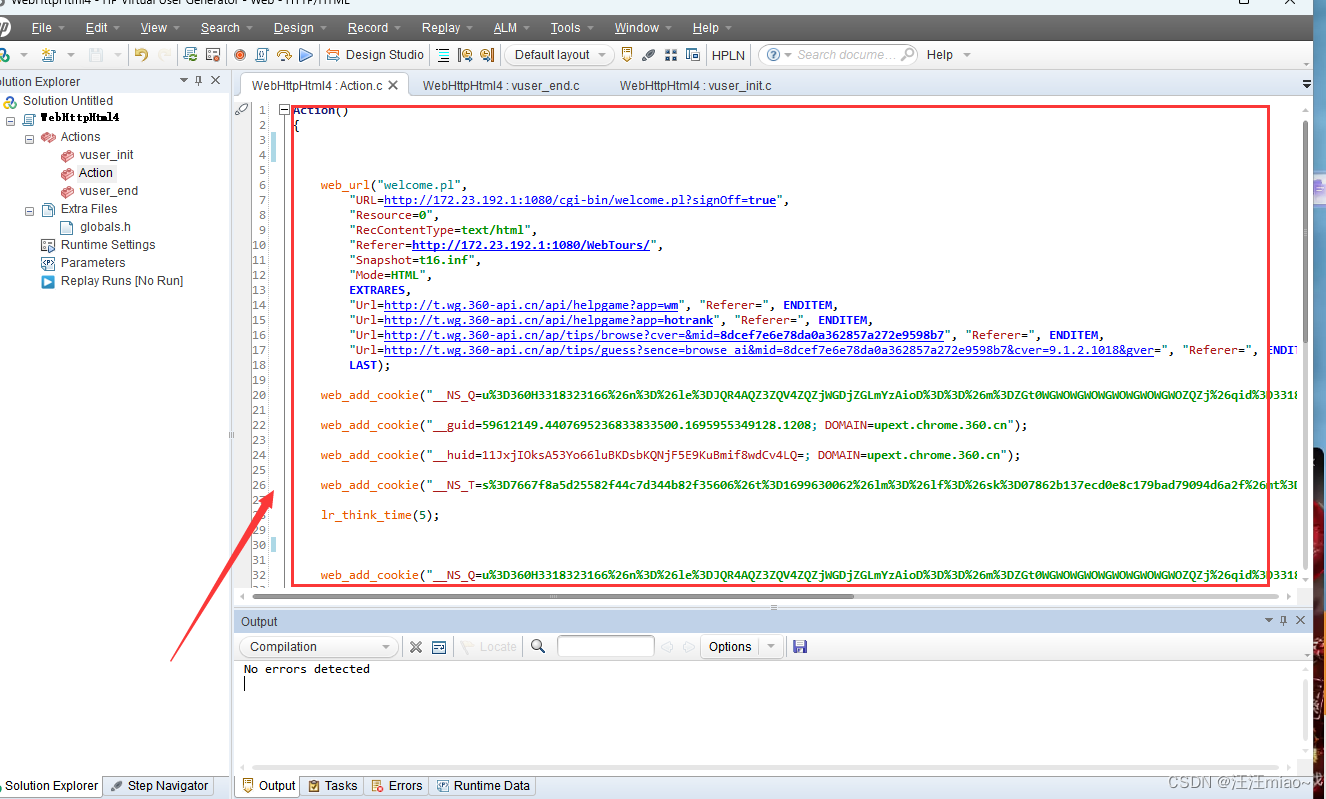Switch to the Tasks bottom tab

332,786
